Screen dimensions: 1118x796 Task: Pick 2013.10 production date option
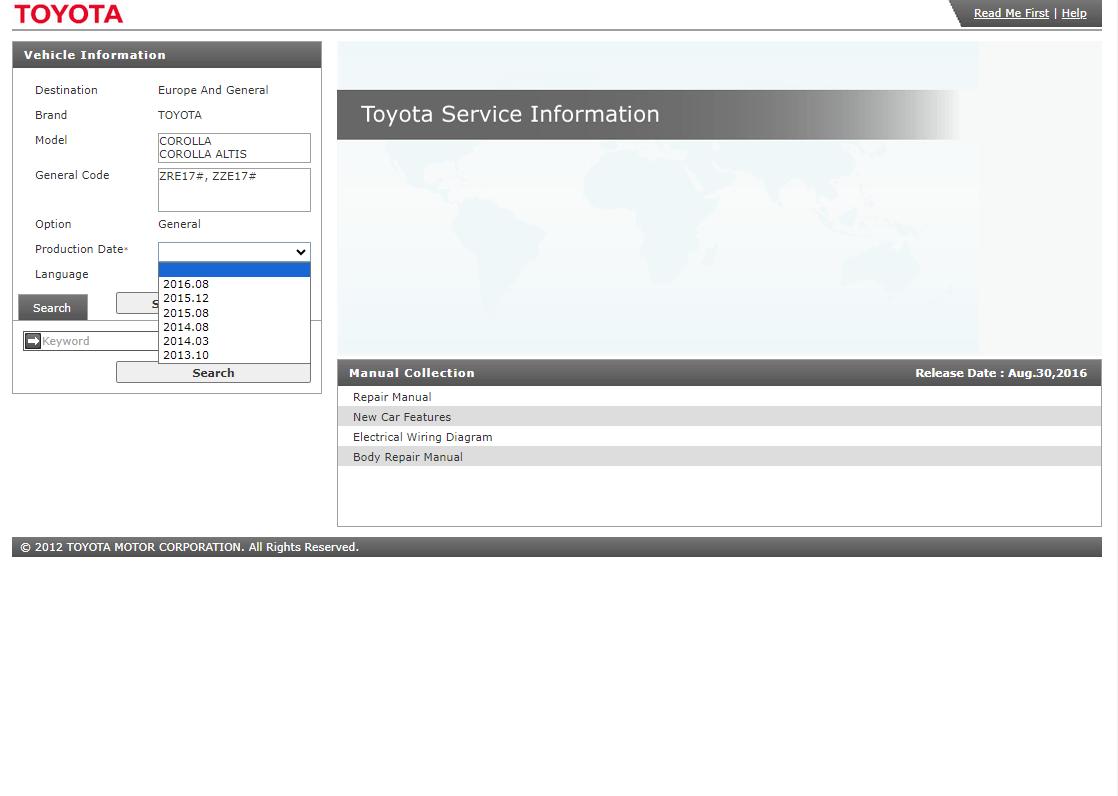click(234, 355)
